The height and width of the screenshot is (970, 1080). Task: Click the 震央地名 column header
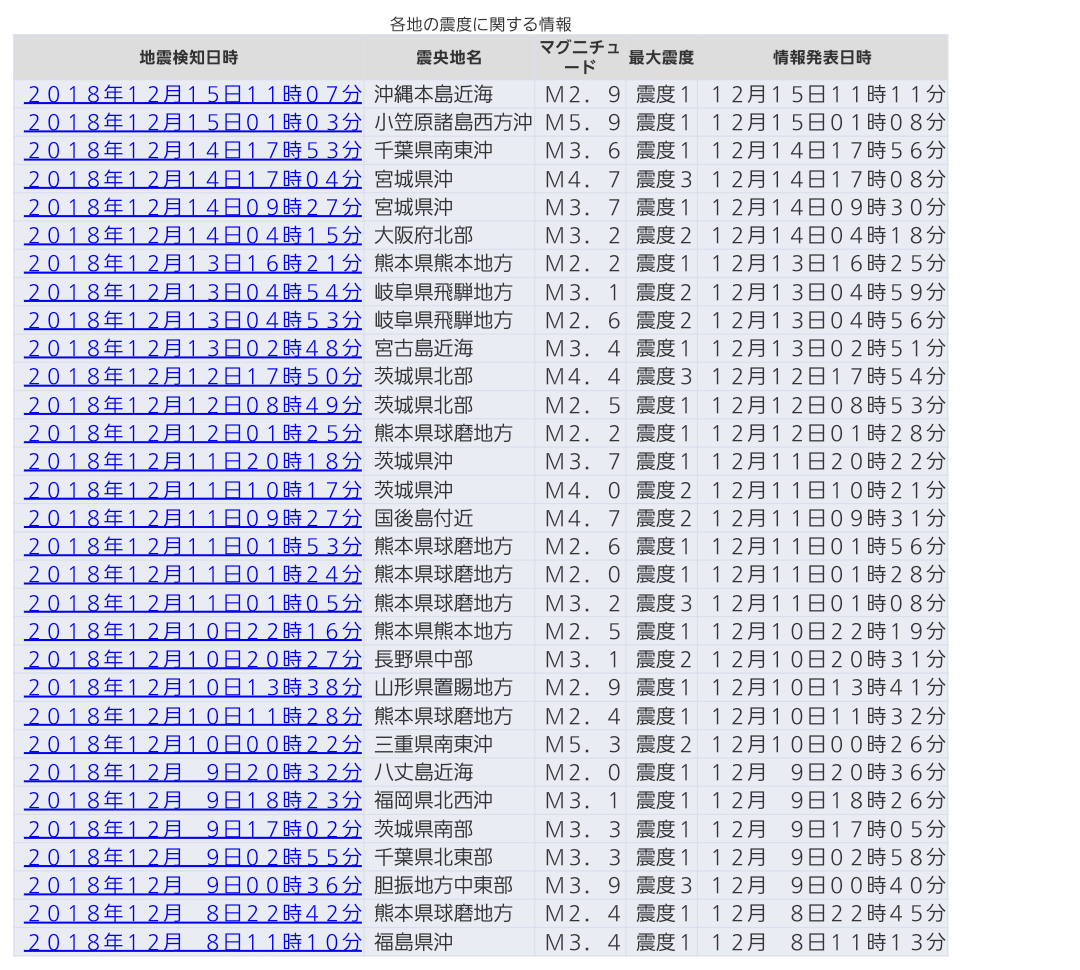pyautogui.click(x=449, y=58)
